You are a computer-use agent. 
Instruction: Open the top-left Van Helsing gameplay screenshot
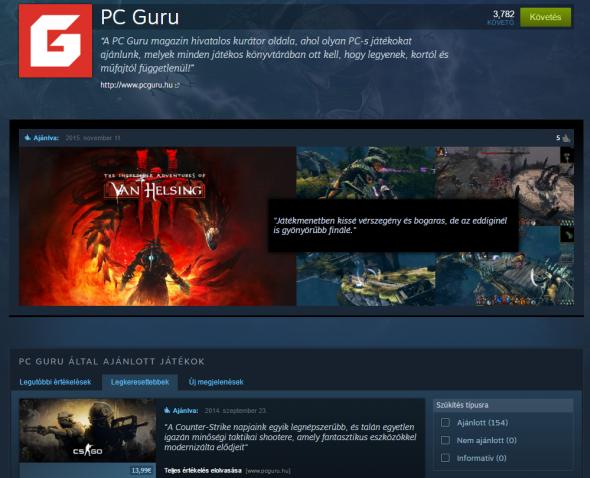coord(365,173)
